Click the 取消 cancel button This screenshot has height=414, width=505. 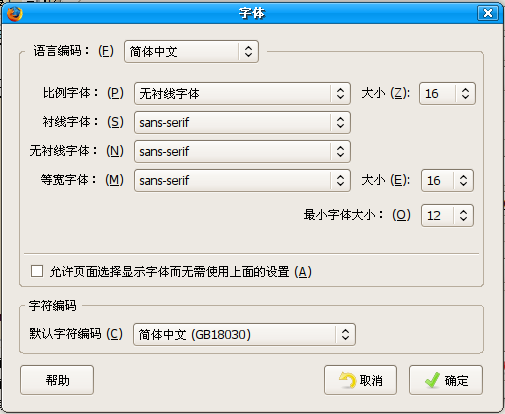click(360, 380)
